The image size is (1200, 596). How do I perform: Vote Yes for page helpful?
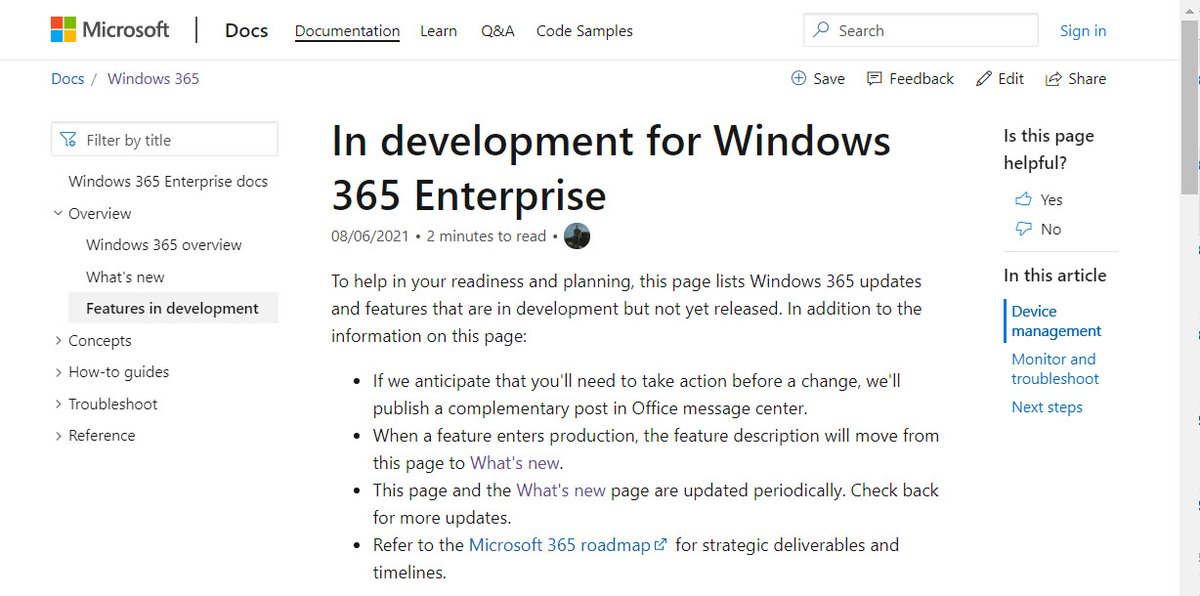tap(1038, 200)
